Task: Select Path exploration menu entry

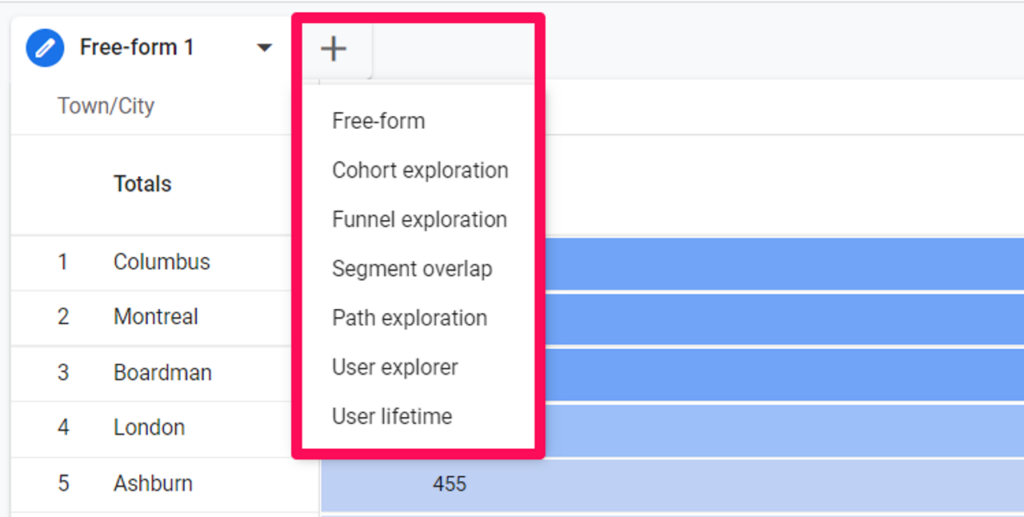Action: (409, 318)
